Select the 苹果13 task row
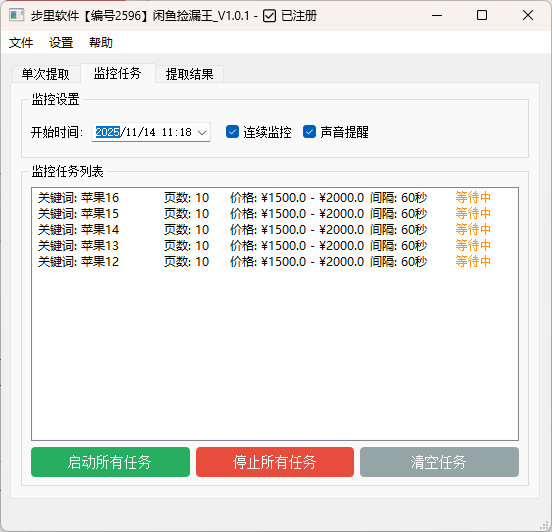The height and width of the screenshot is (532, 552). coord(275,245)
